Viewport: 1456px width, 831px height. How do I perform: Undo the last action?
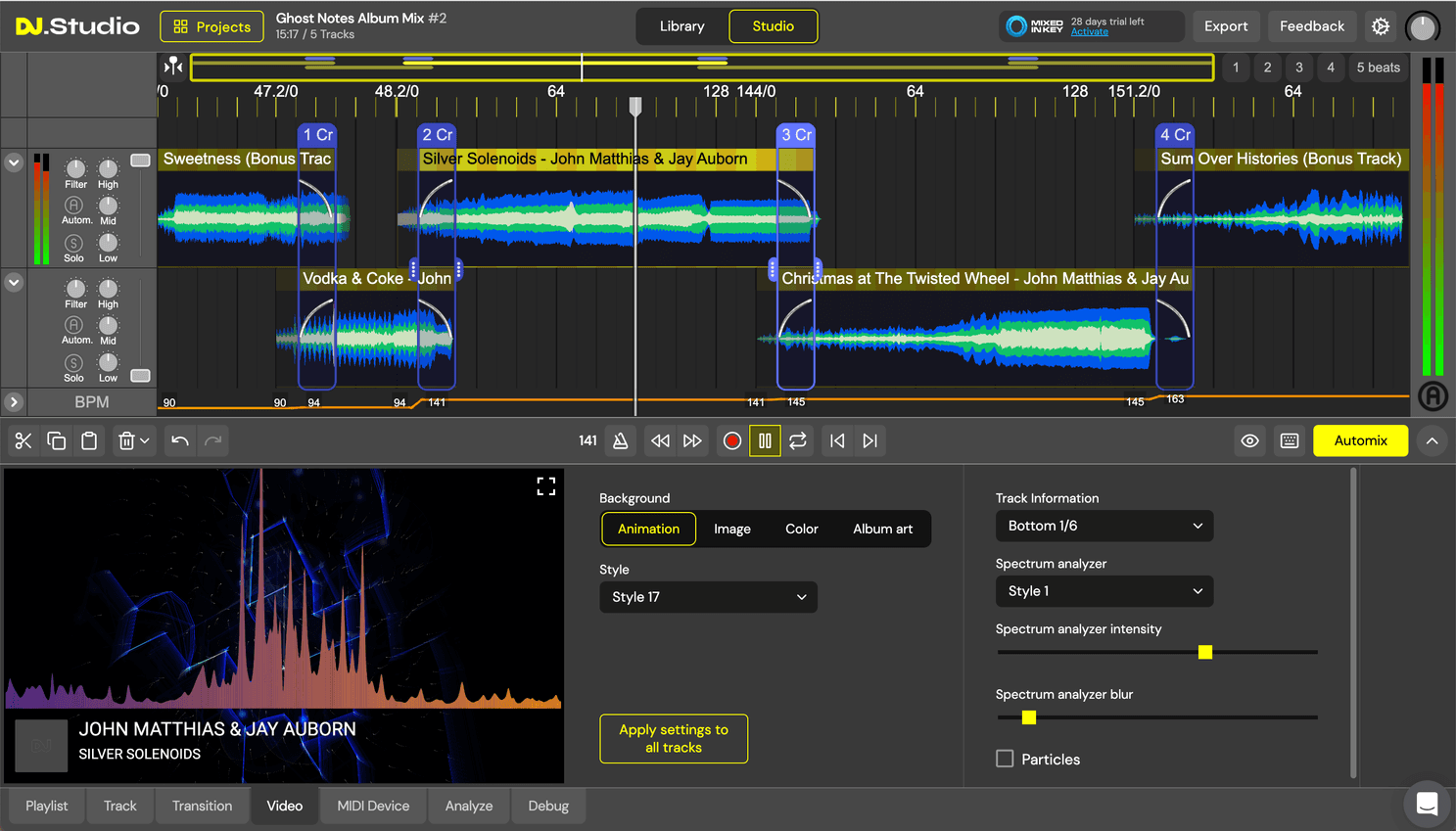coord(180,441)
